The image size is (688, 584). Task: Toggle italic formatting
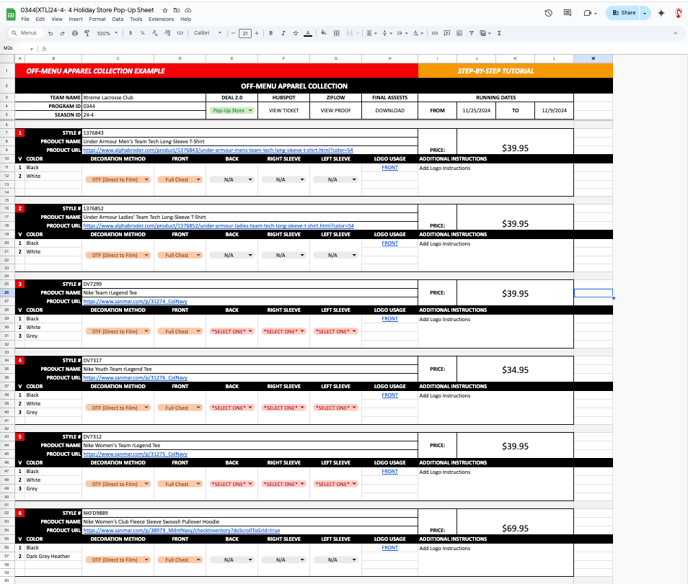tap(283, 33)
